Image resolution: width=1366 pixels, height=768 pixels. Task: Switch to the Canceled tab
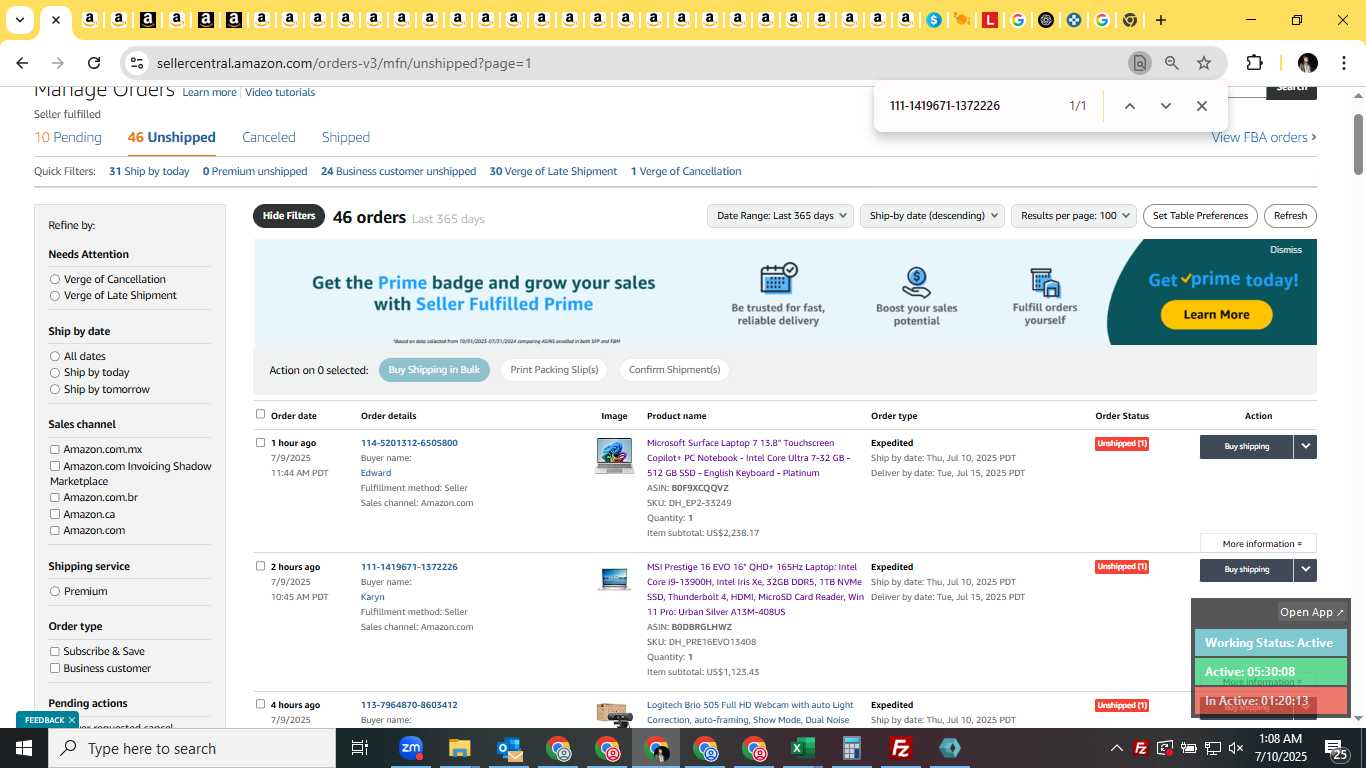point(269,137)
